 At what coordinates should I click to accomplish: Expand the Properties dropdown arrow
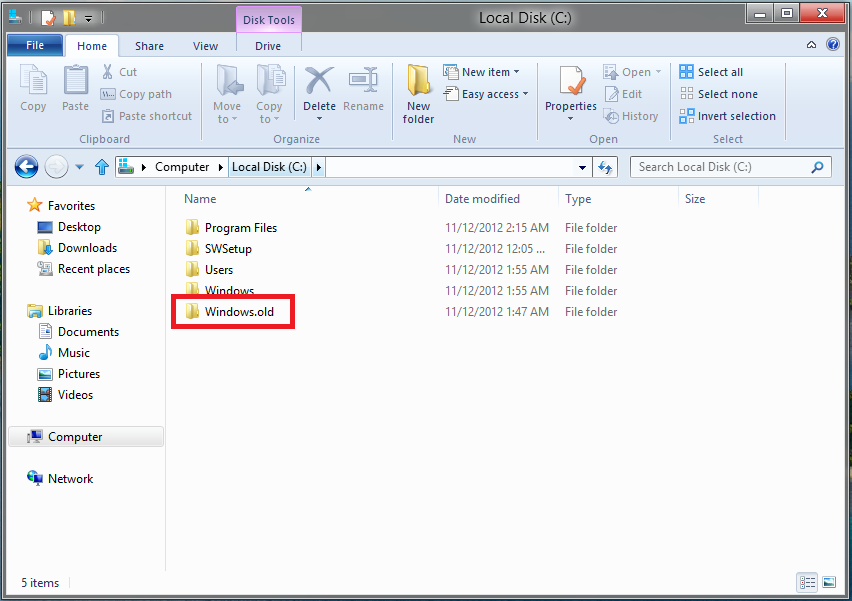pyautogui.click(x=571, y=118)
